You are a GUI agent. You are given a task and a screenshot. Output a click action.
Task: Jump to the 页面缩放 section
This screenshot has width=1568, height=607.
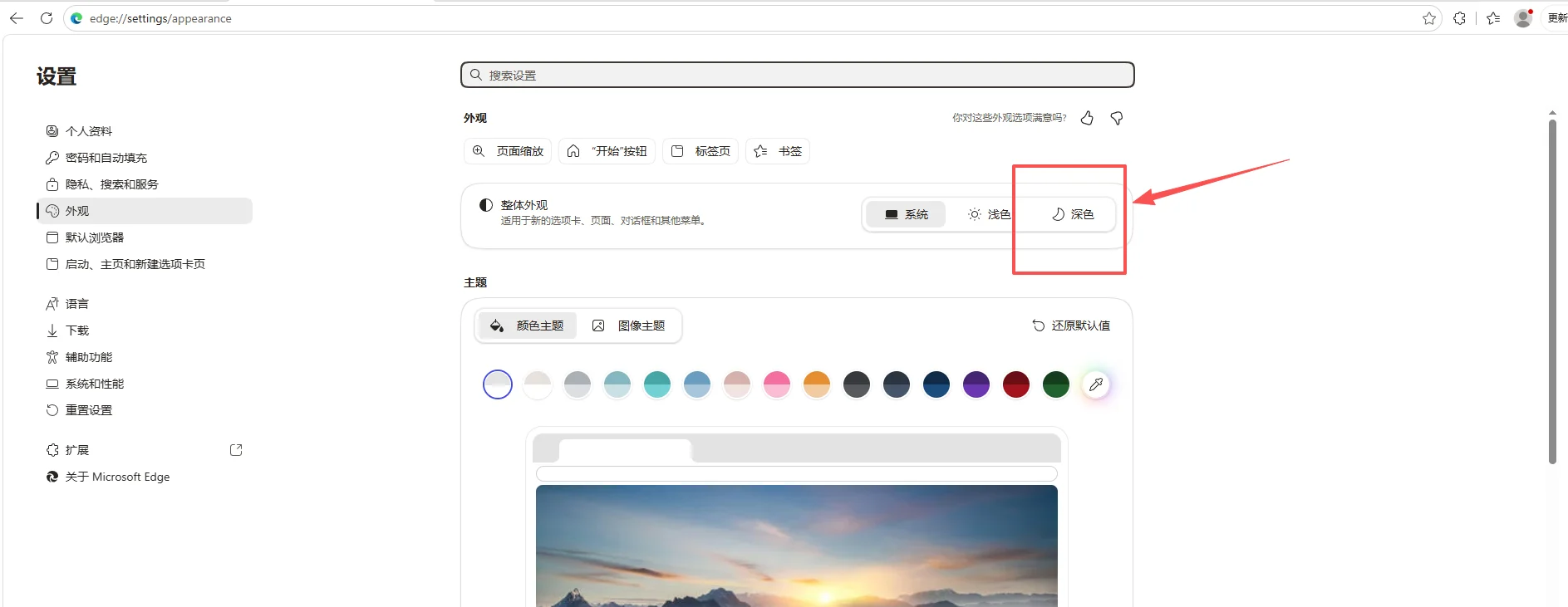point(508,151)
